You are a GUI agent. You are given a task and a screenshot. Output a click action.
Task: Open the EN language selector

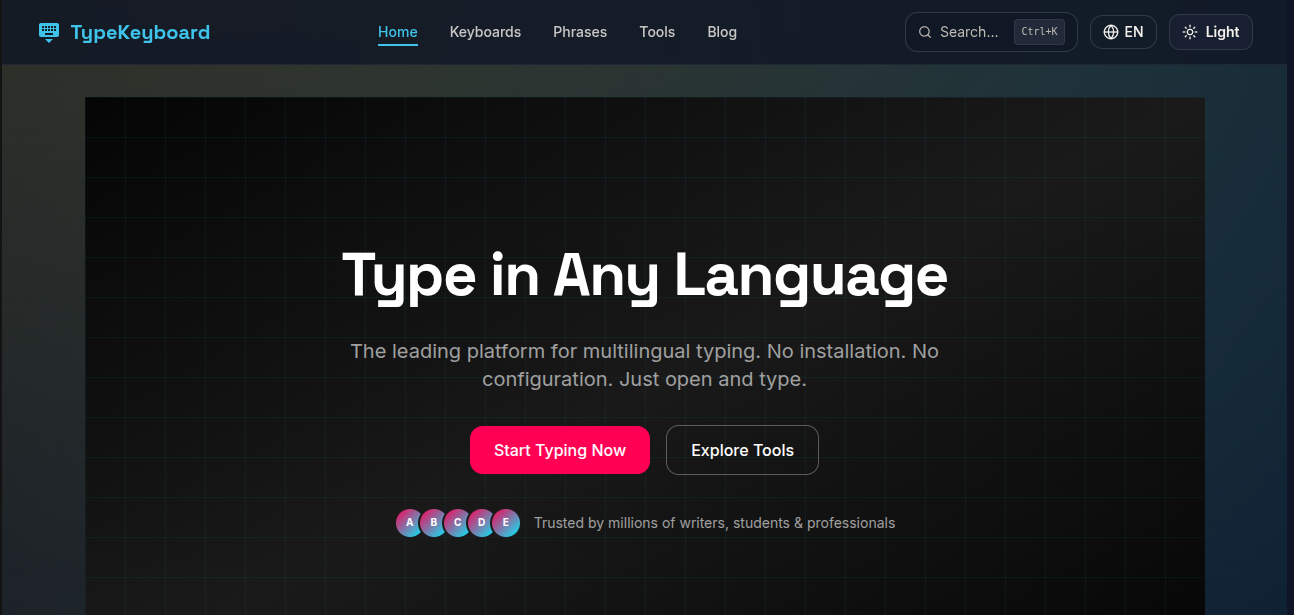click(x=1123, y=32)
